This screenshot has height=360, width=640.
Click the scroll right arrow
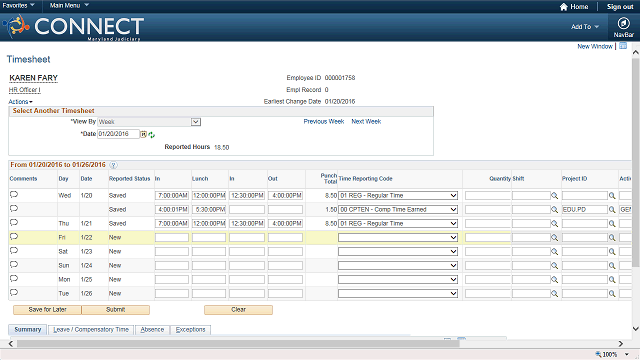(x=621, y=344)
